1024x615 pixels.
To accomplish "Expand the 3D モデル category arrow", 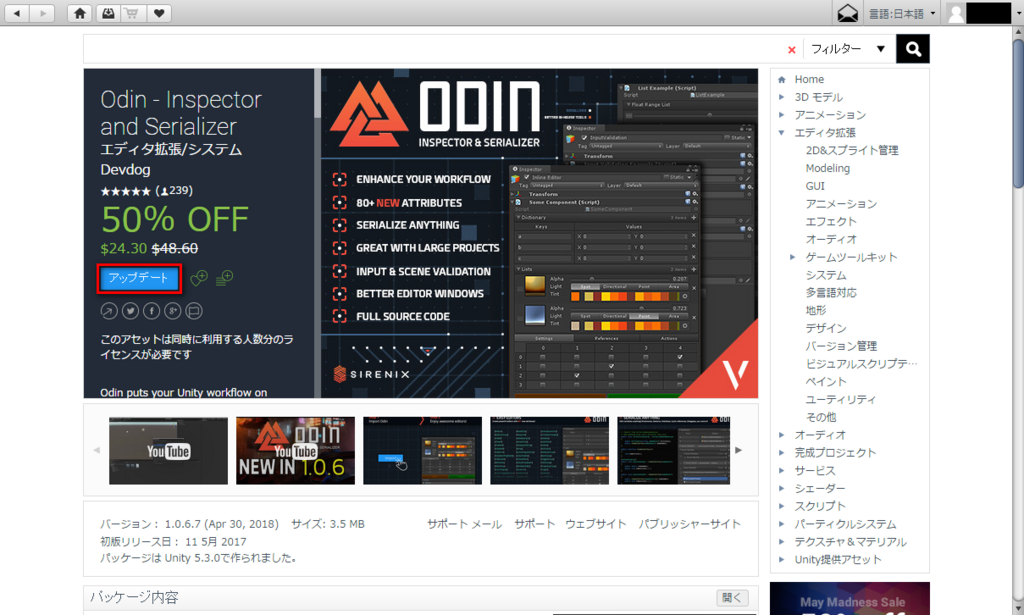I will click(782, 97).
